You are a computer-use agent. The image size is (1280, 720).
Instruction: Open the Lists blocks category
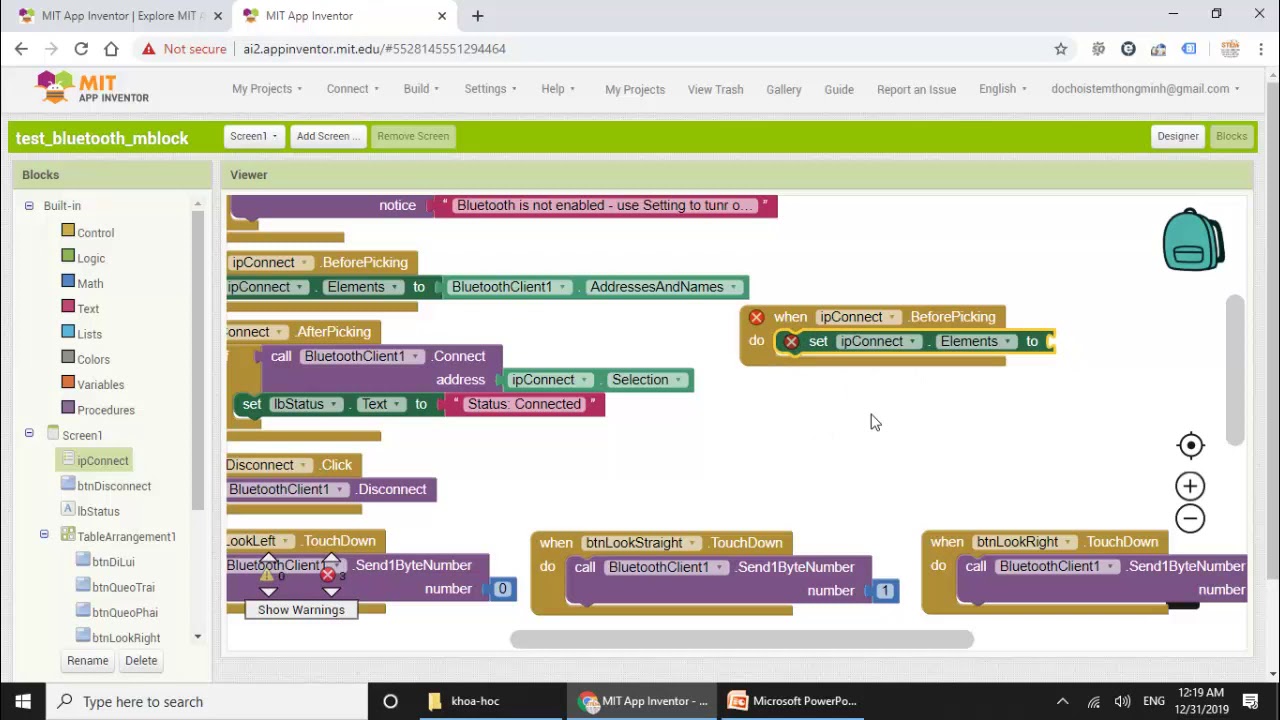point(89,334)
